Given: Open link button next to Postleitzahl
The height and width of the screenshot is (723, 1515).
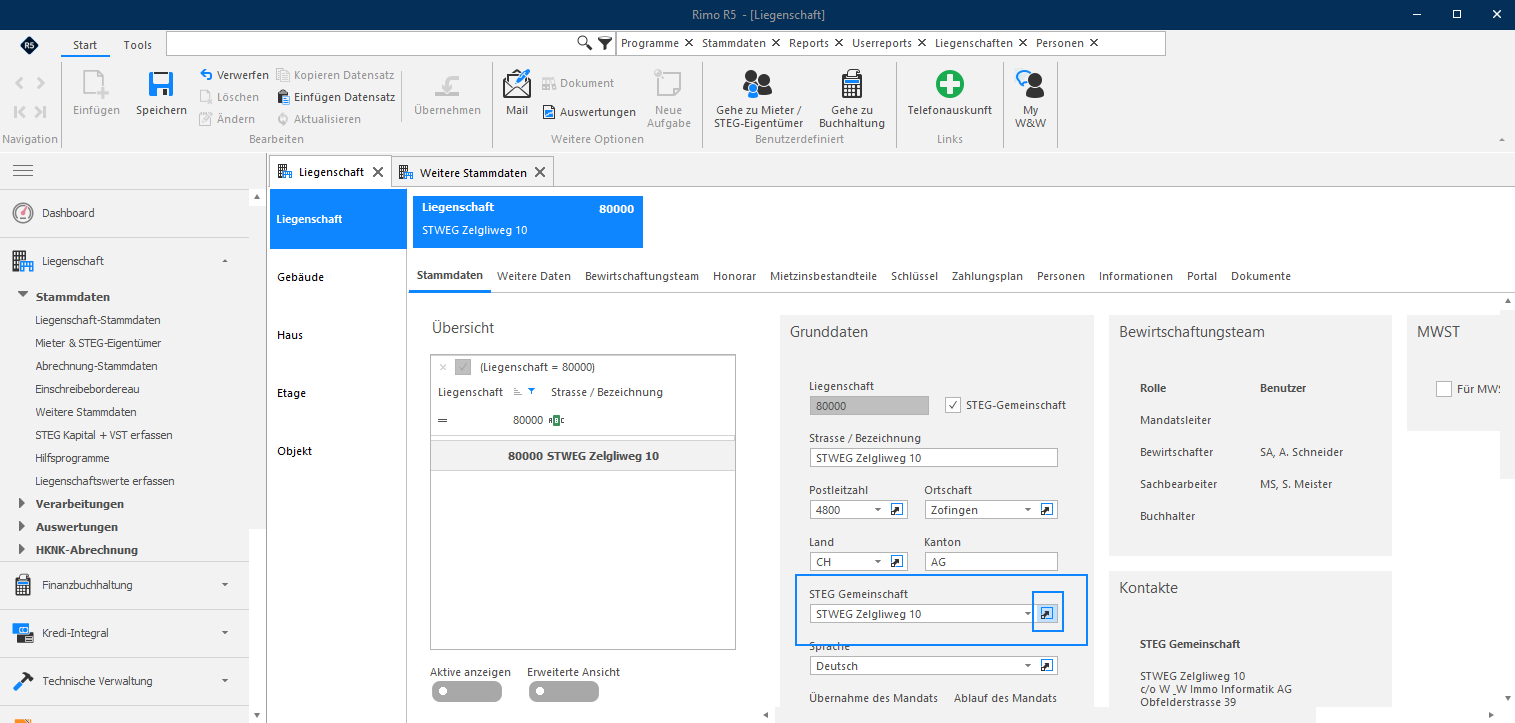Looking at the screenshot, I should 897,509.
